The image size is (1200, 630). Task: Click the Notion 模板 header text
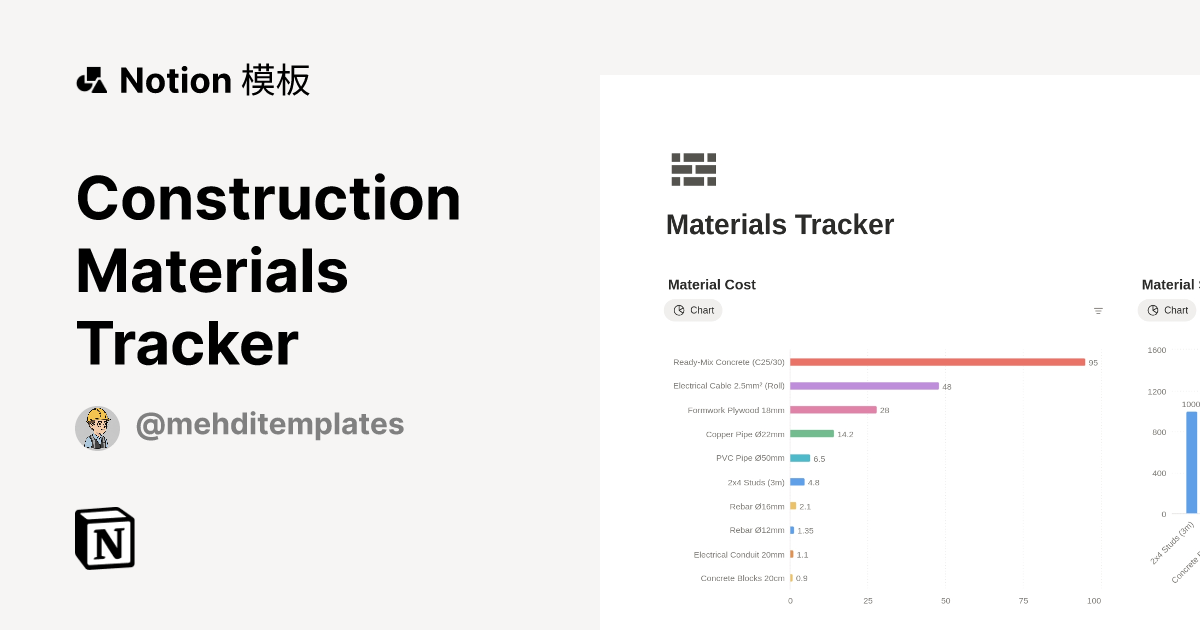214,80
